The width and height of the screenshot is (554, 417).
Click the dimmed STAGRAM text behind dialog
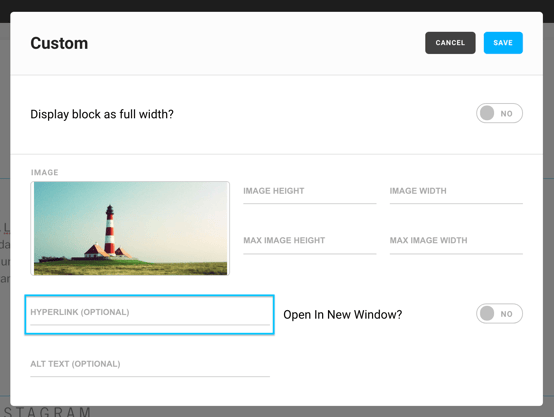click(47, 412)
